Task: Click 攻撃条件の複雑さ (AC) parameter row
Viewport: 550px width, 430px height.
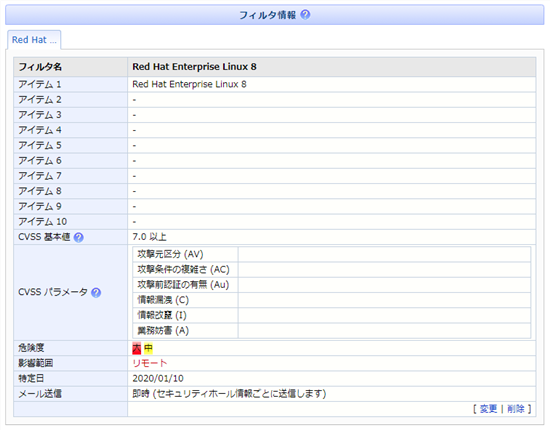Action: point(331,269)
